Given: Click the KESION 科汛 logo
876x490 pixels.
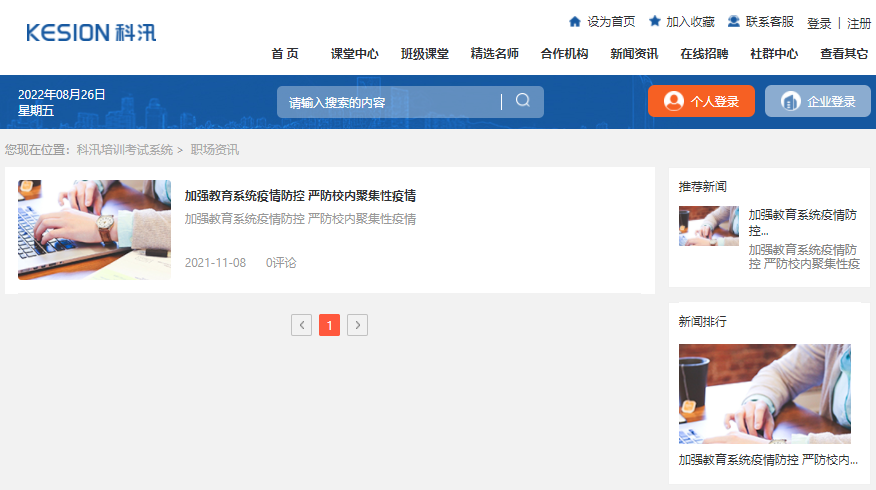Looking at the screenshot, I should click(91, 32).
